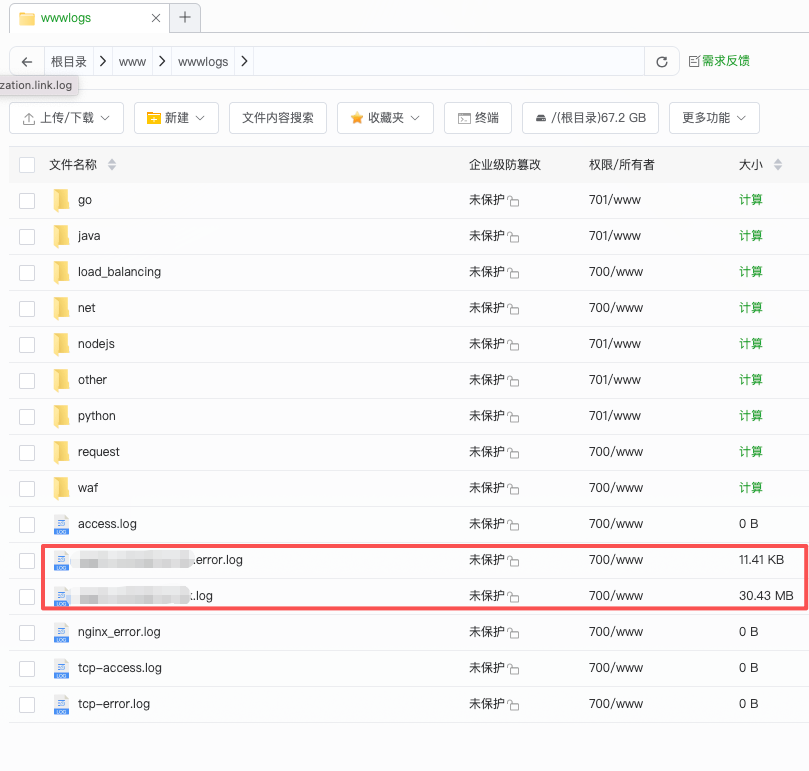Image resolution: width=809 pixels, height=771 pixels.
Task: Open the 需求反馈 feedback link
Action: tap(721, 61)
